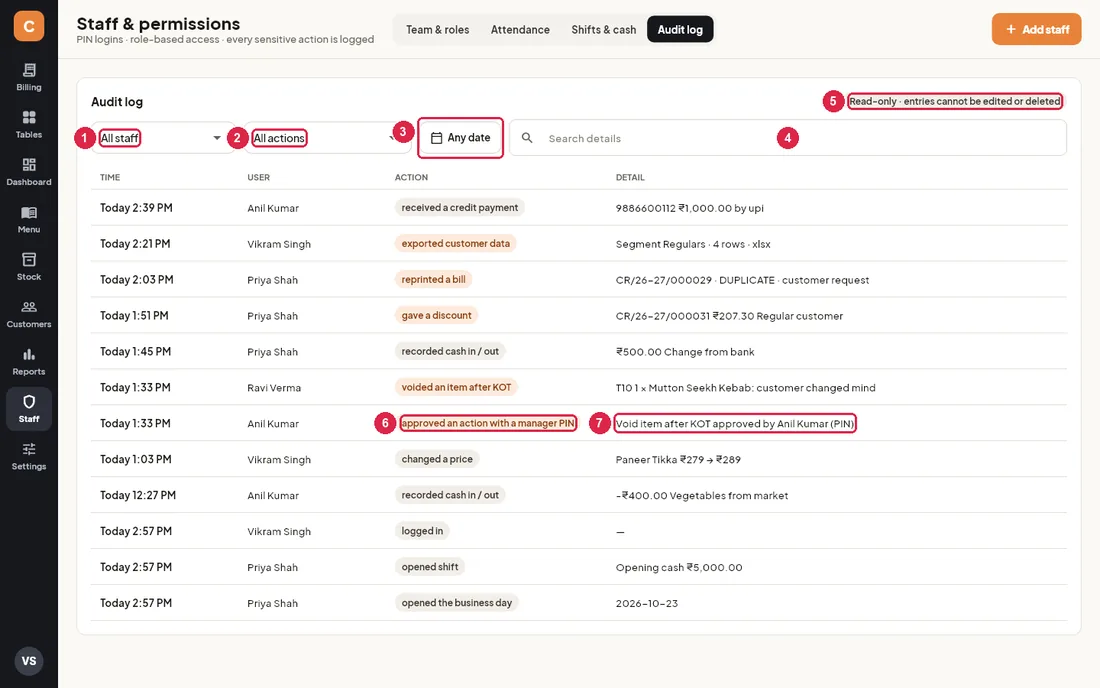The image size is (1100, 688).
Task: Go to Tables in the sidebar
Action: click(29, 125)
